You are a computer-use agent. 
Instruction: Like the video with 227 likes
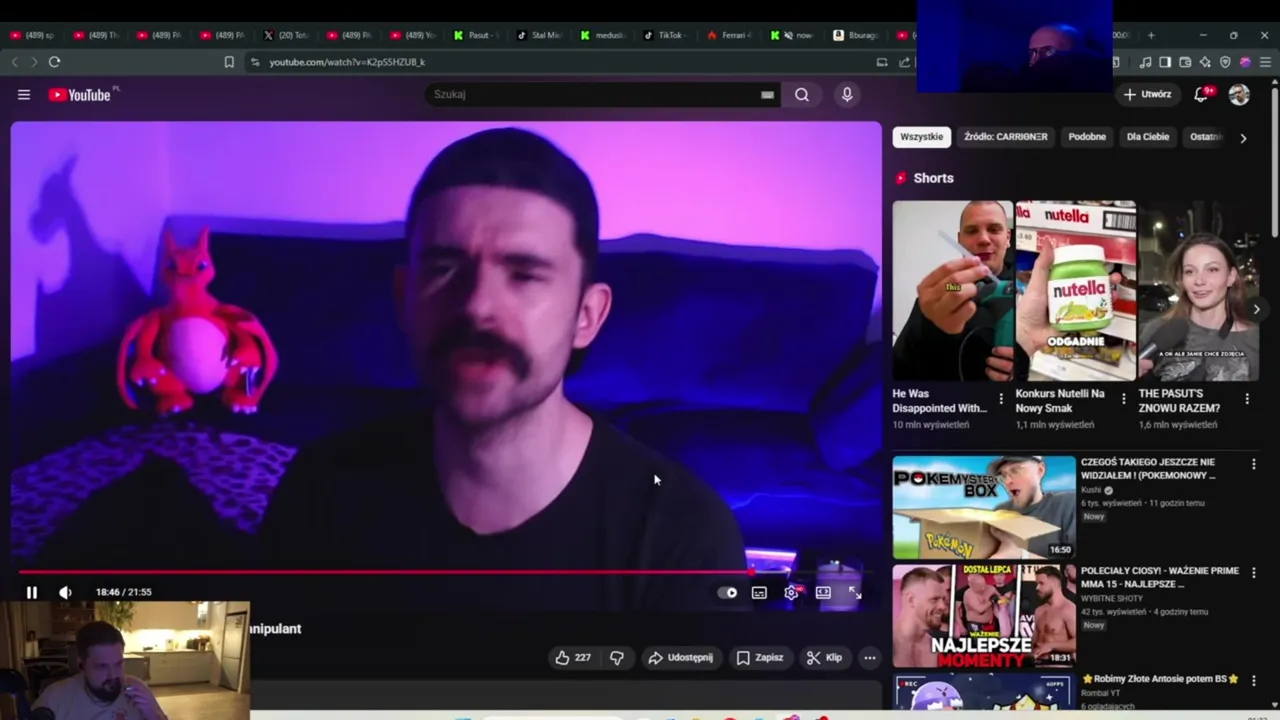[x=573, y=657]
